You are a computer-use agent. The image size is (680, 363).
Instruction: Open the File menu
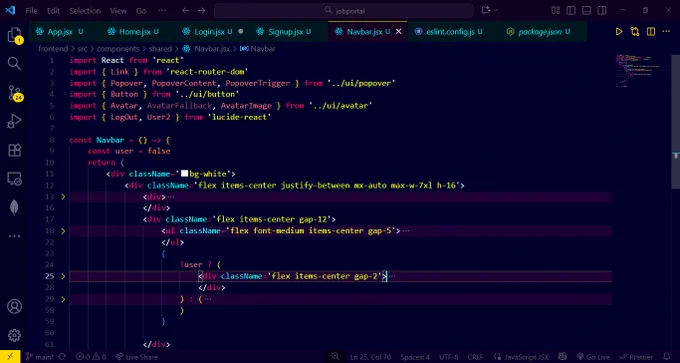tap(31, 11)
